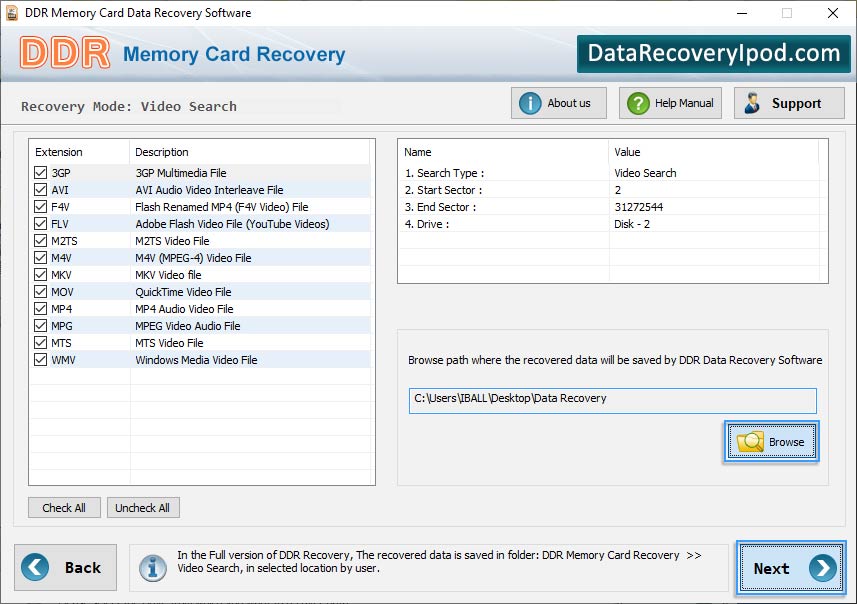Select 'MP4 Audio Video File' description
857x604 pixels.
[184, 308]
